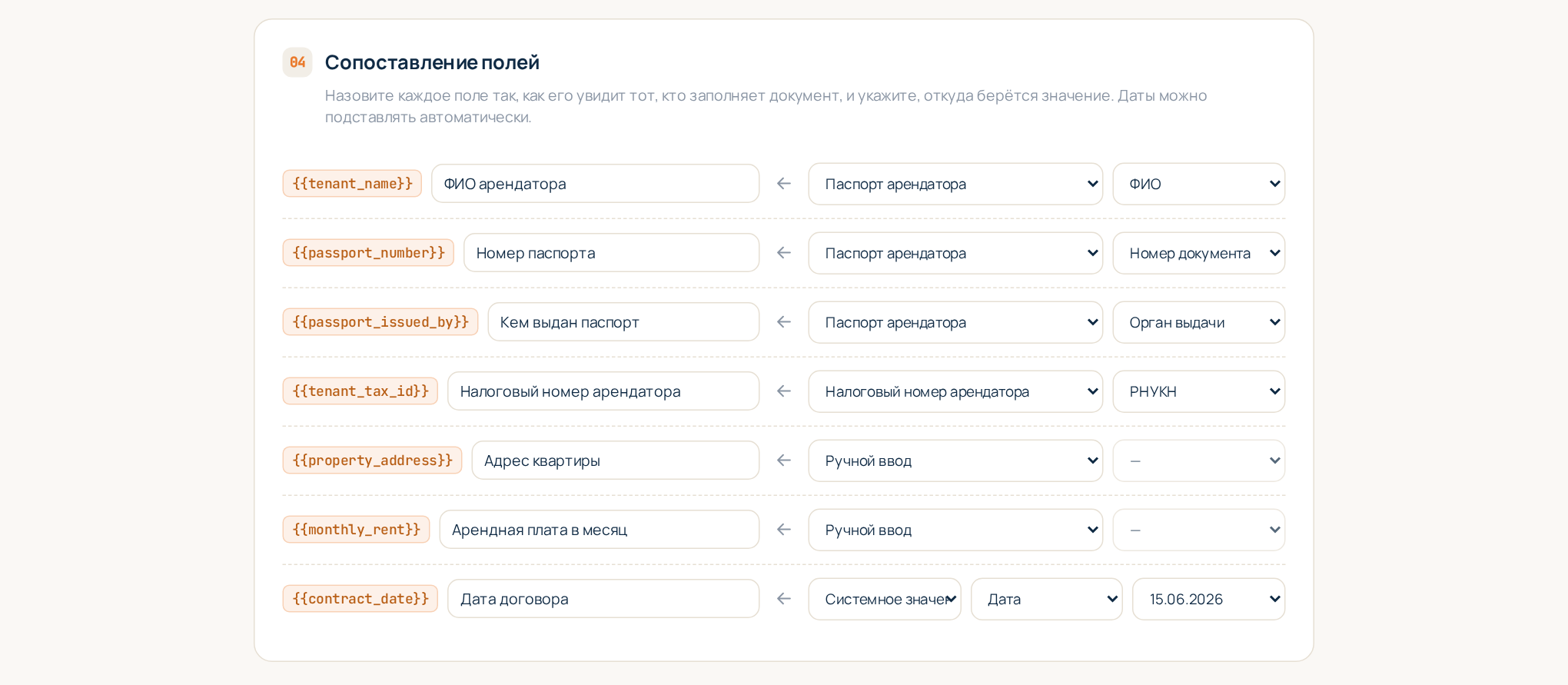Expand Налоговый номер арендатора source dropdown
The image size is (1568, 685).
(955, 391)
